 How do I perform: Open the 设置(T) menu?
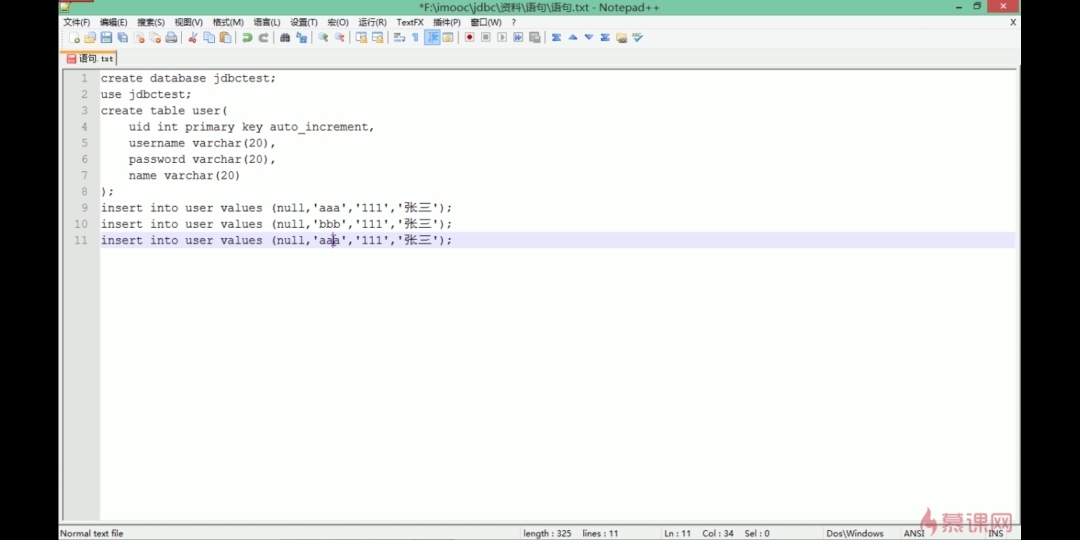point(304,22)
